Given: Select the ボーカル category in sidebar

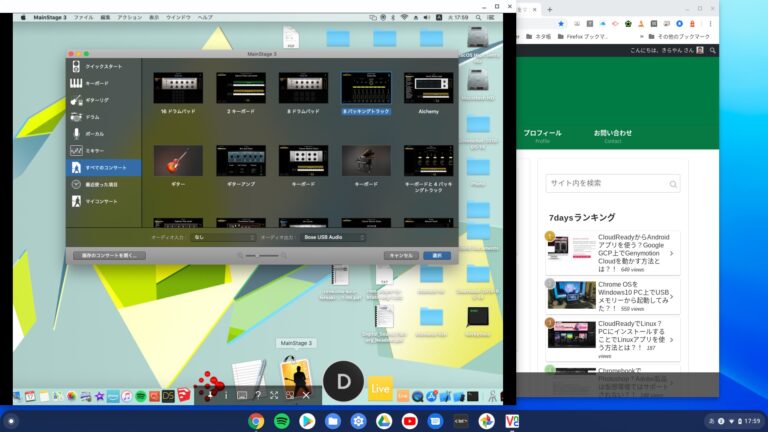Looking at the screenshot, I should [x=103, y=134].
